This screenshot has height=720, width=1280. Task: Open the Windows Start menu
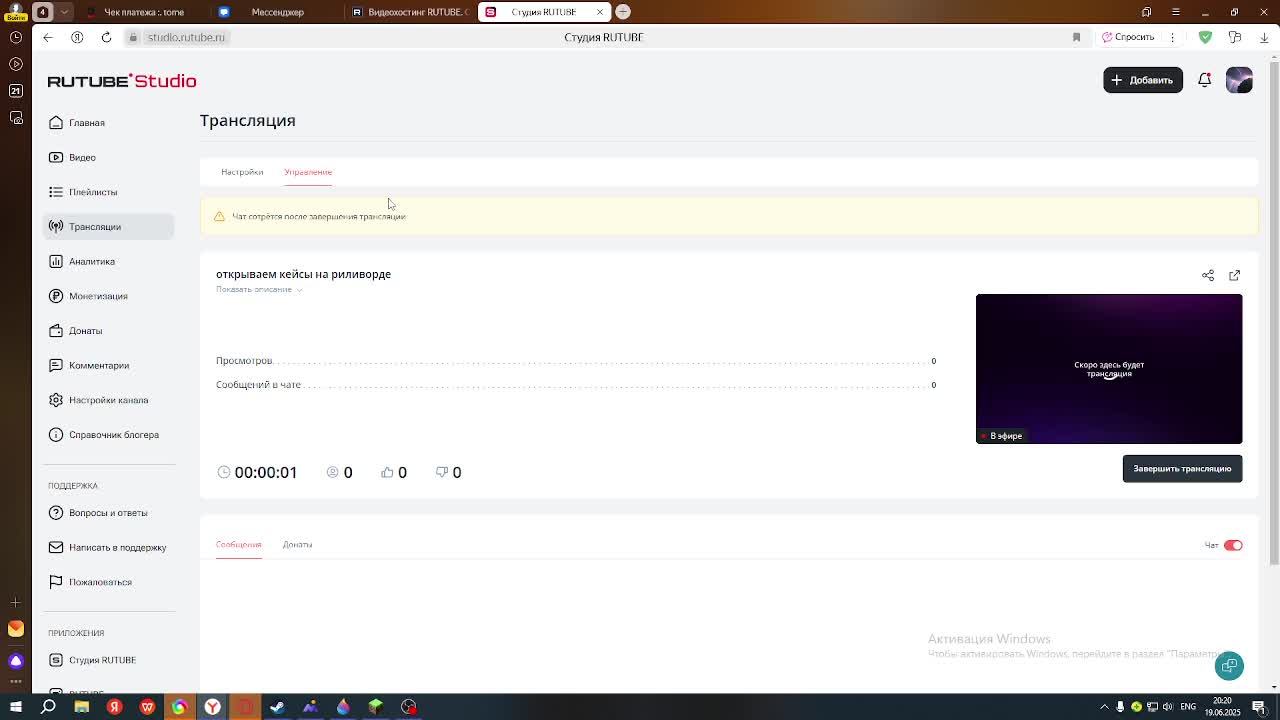(x=16, y=707)
